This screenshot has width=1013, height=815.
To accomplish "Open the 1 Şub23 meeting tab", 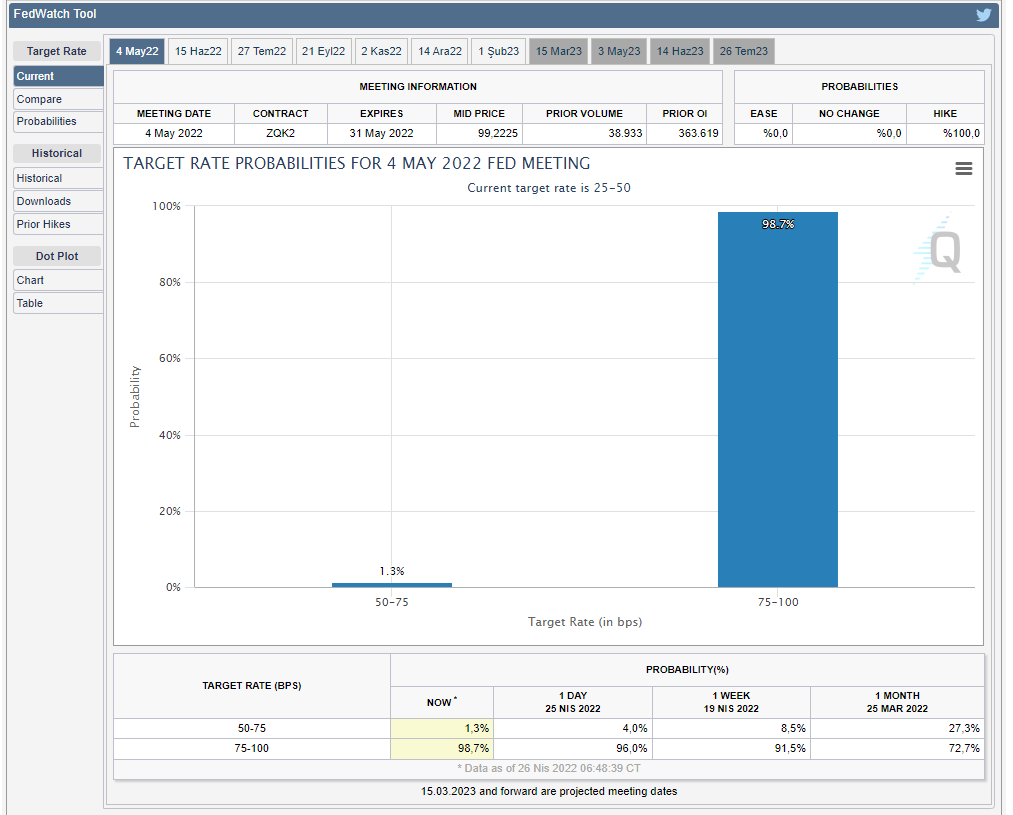I will (x=498, y=51).
